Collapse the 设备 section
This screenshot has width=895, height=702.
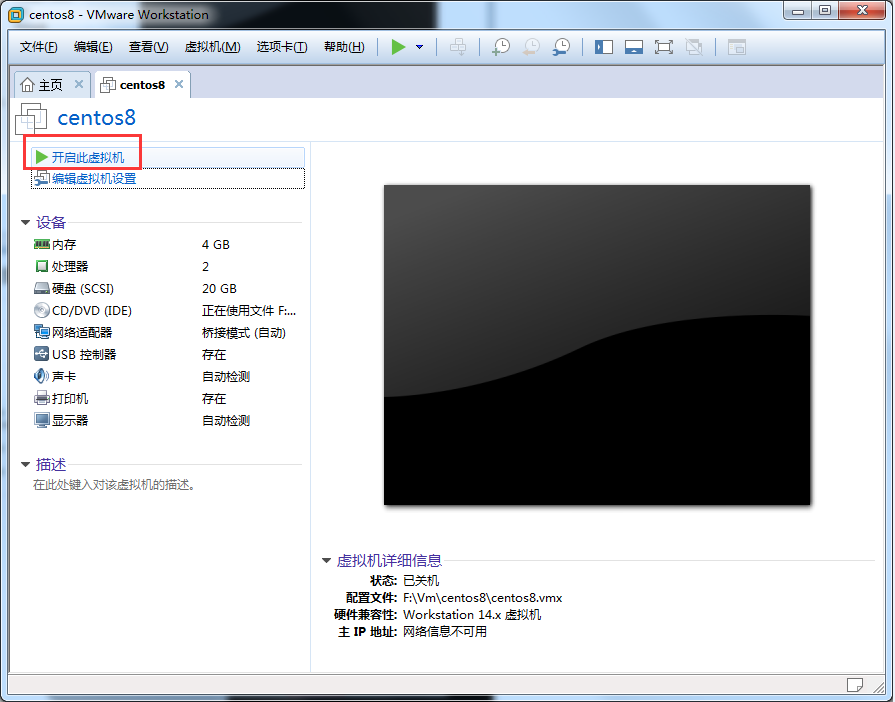(x=26, y=223)
